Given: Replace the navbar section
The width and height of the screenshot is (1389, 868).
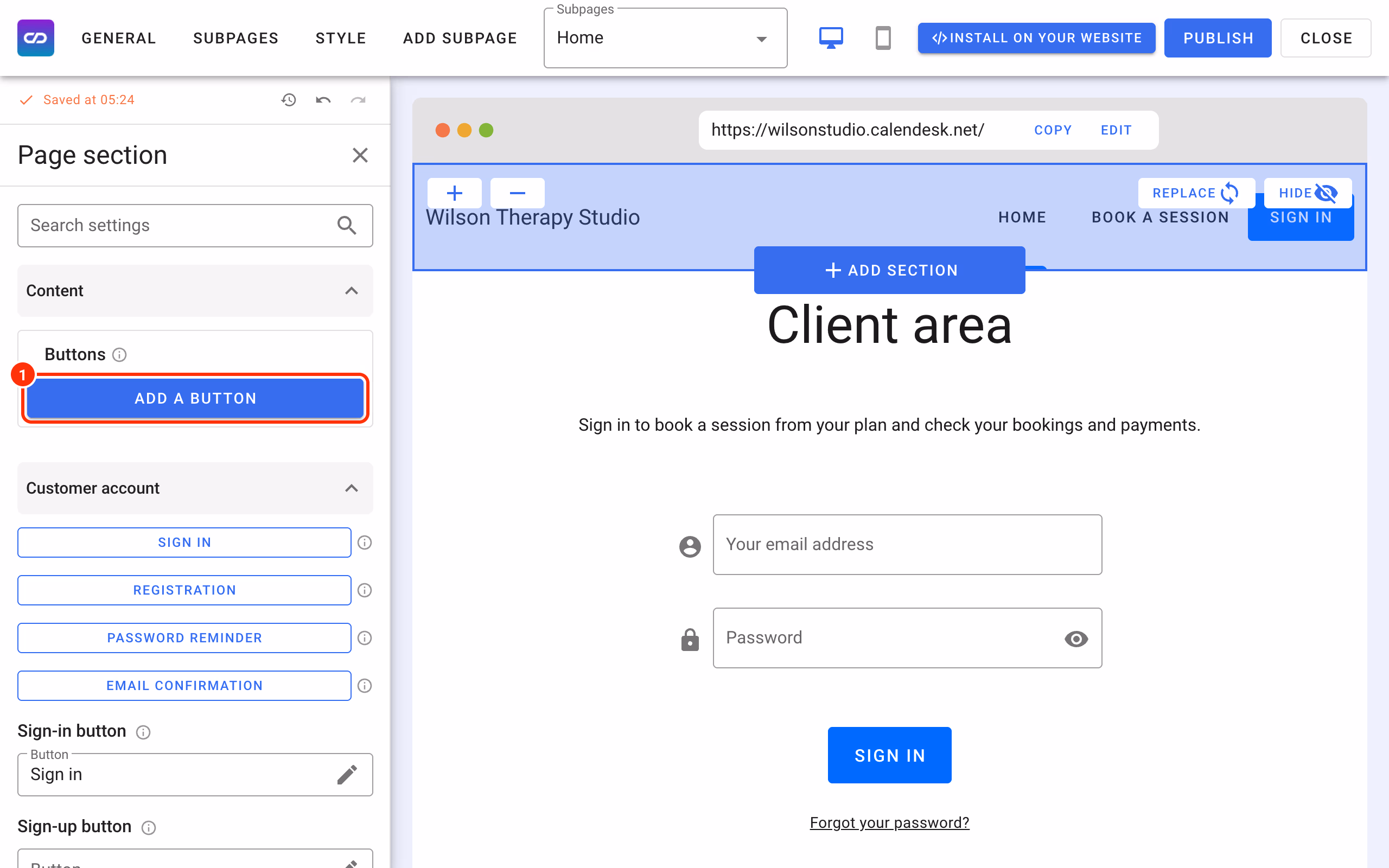Looking at the screenshot, I should point(1196,193).
